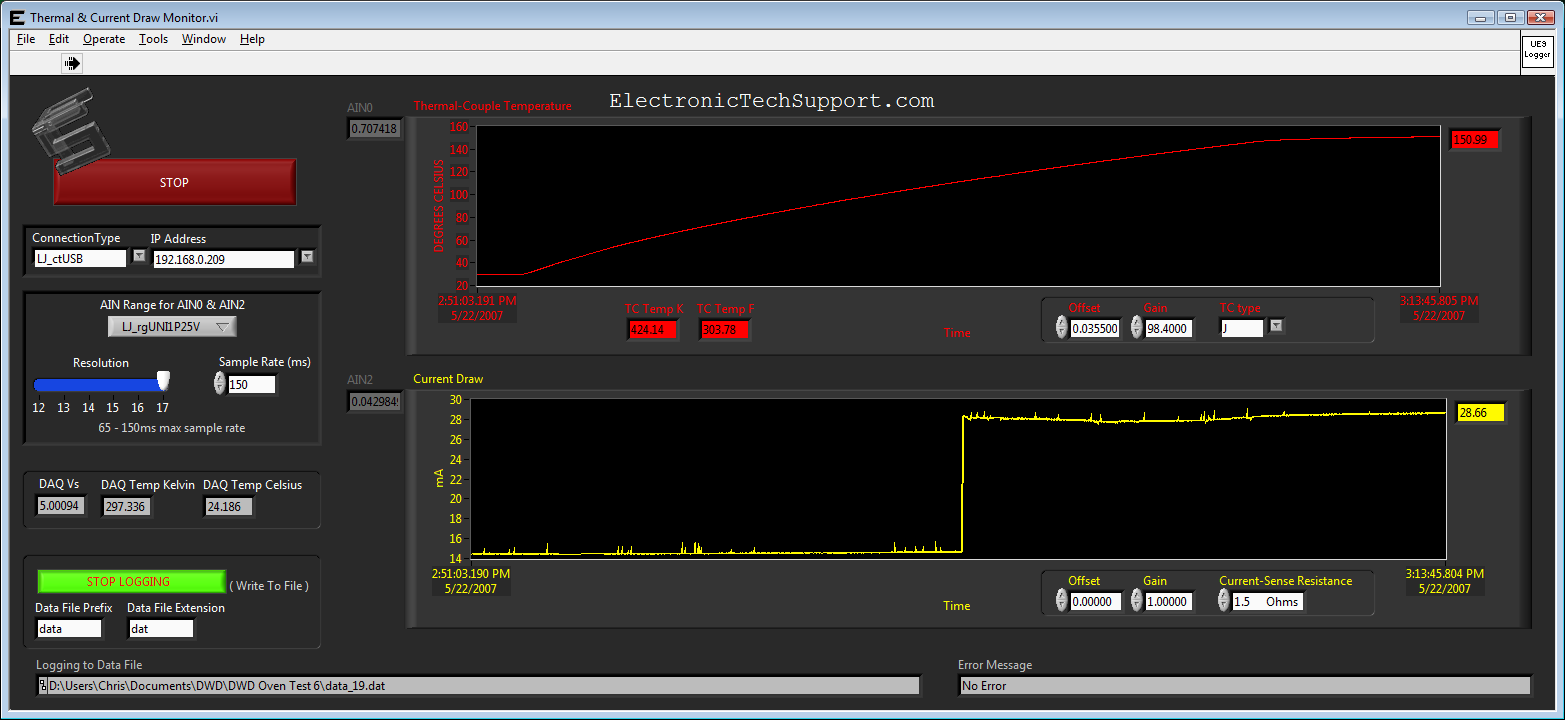Click the file path browse icon
Viewport: 1565px width, 720px height.
(x=42, y=686)
